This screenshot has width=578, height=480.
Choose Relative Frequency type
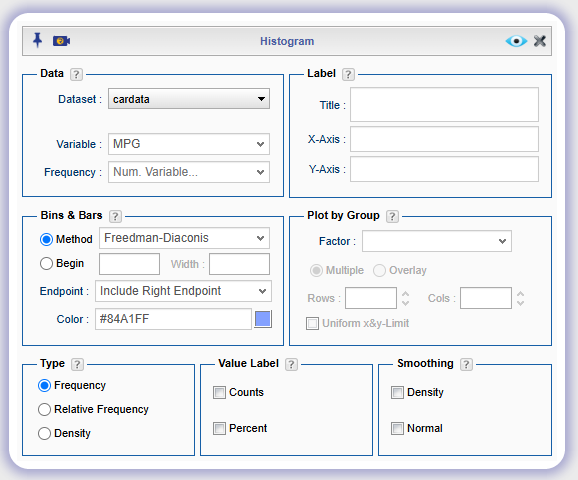(44, 410)
